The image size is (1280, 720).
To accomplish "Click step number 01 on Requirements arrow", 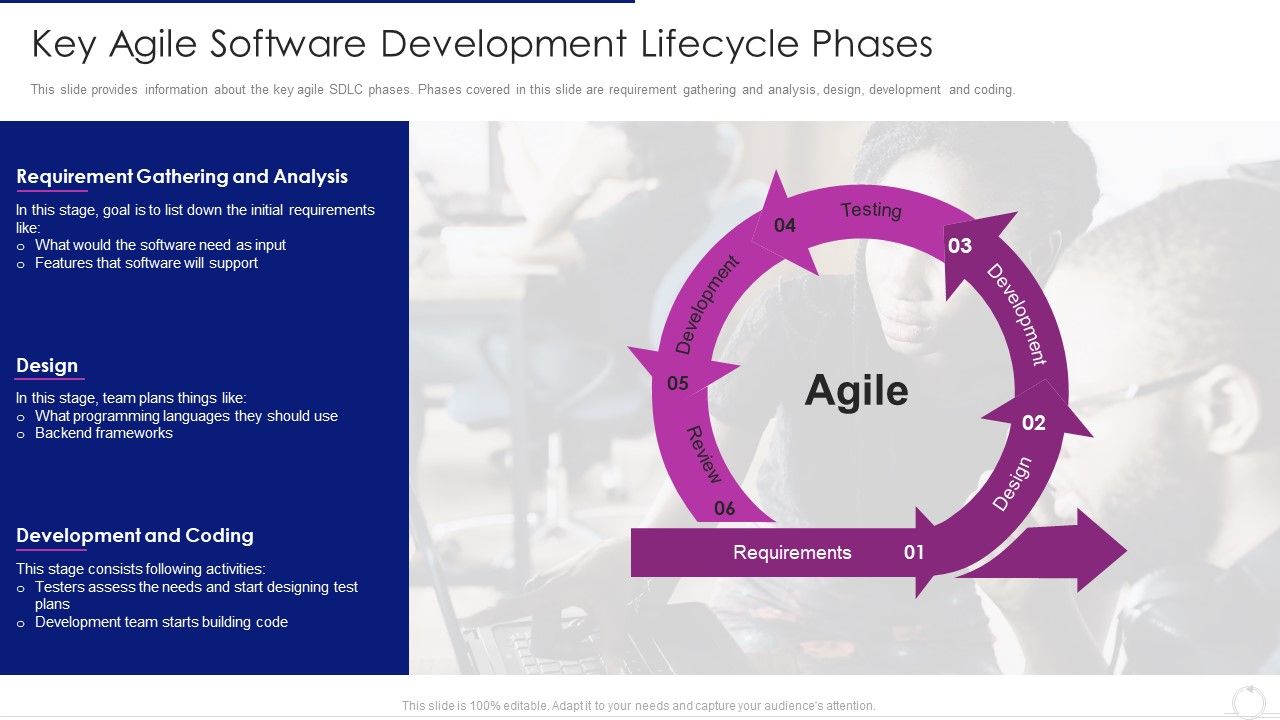I will (x=915, y=551).
